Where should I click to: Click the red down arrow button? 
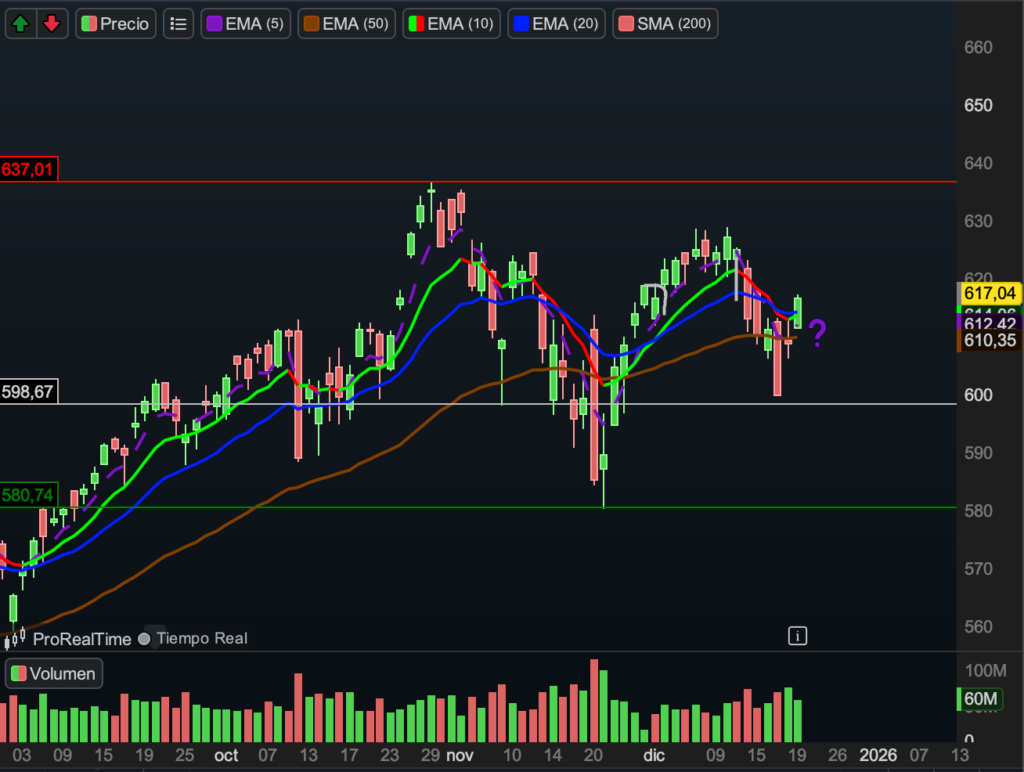51,24
